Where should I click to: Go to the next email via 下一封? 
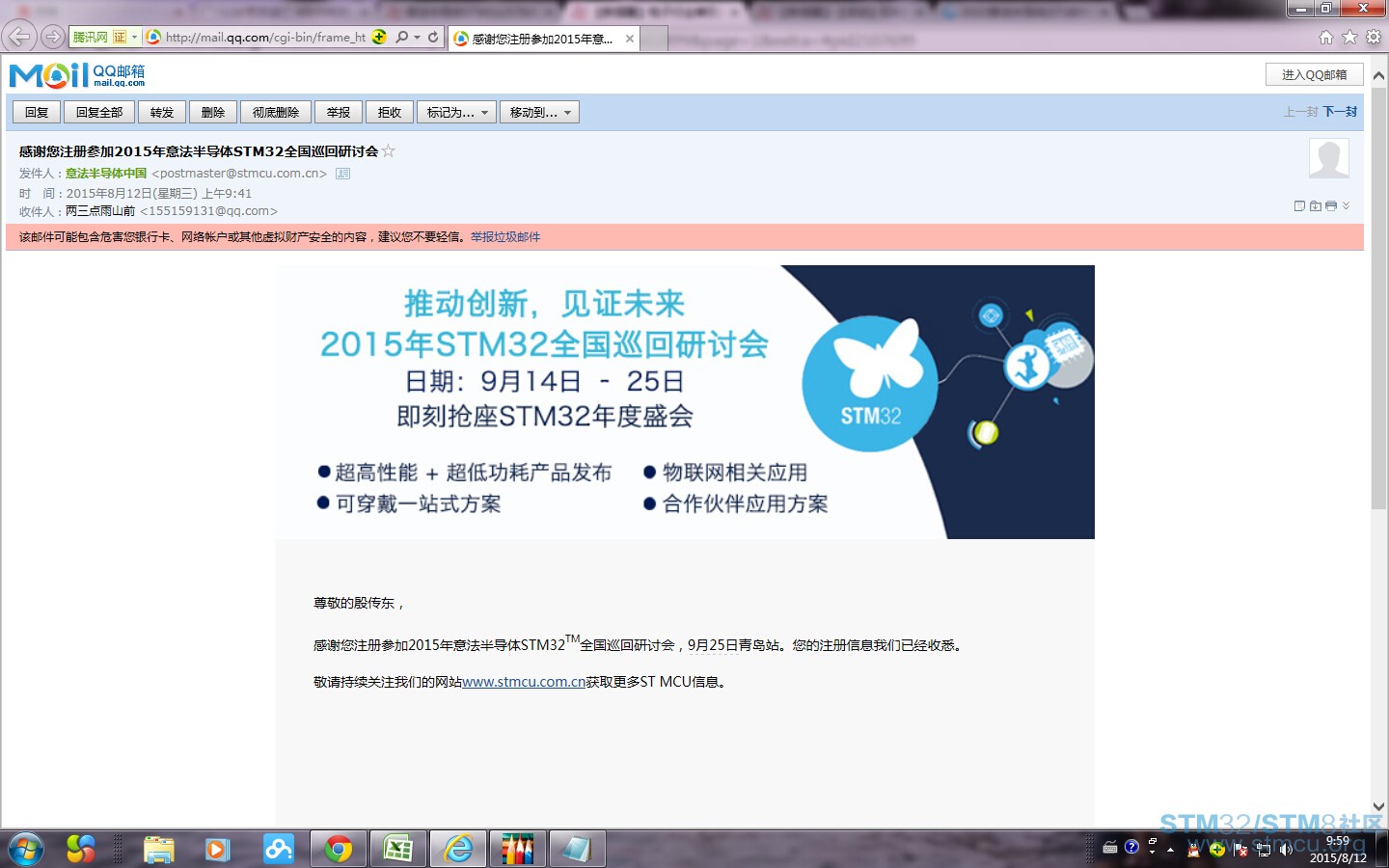pos(1340,112)
